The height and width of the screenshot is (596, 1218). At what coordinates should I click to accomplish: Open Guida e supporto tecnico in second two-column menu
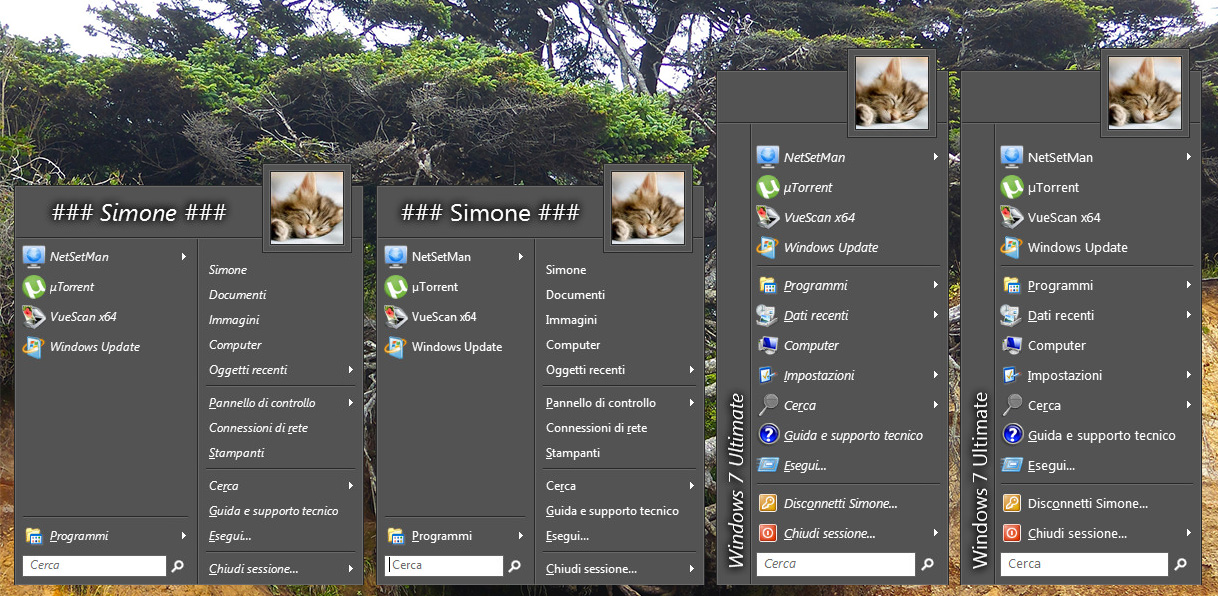(x=612, y=511)
